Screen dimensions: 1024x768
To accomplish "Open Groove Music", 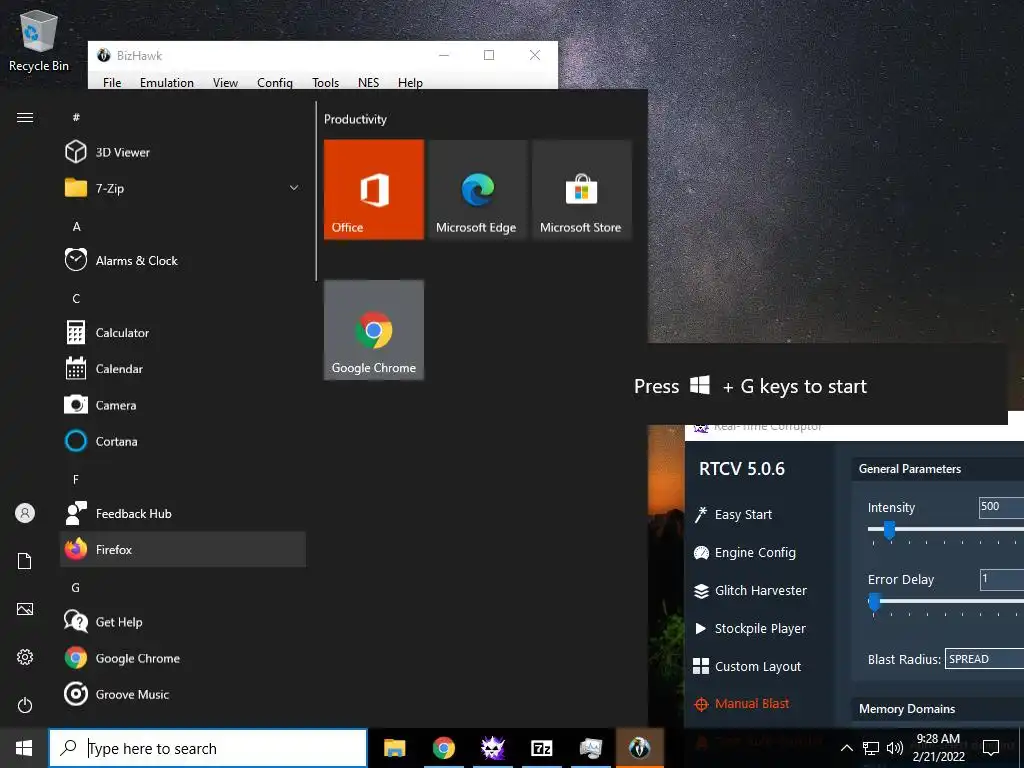I will 183,694.
